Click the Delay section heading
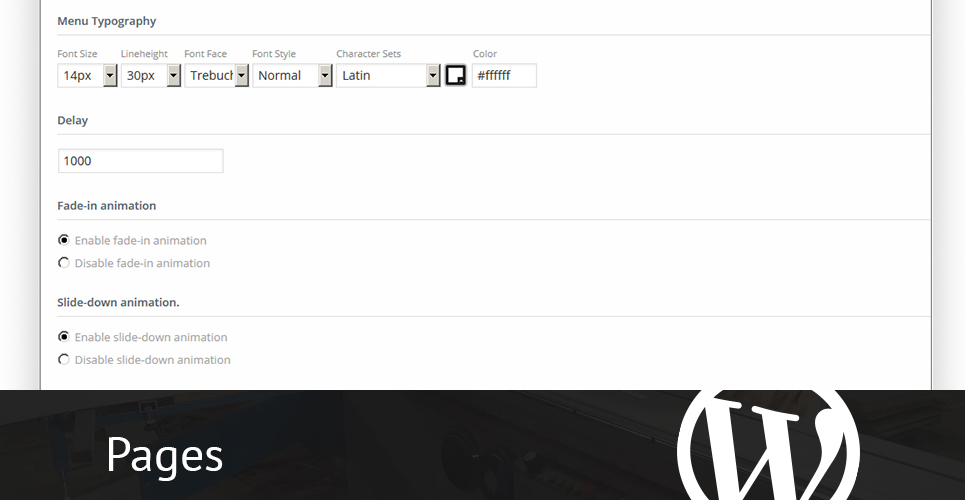Screen dimensions: 965x500 click(73, 120)
